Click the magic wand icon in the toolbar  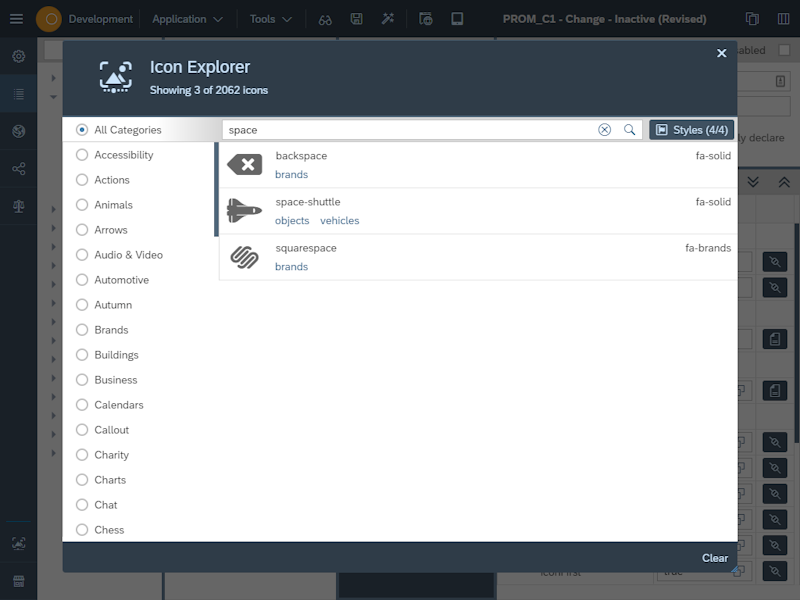390,18
